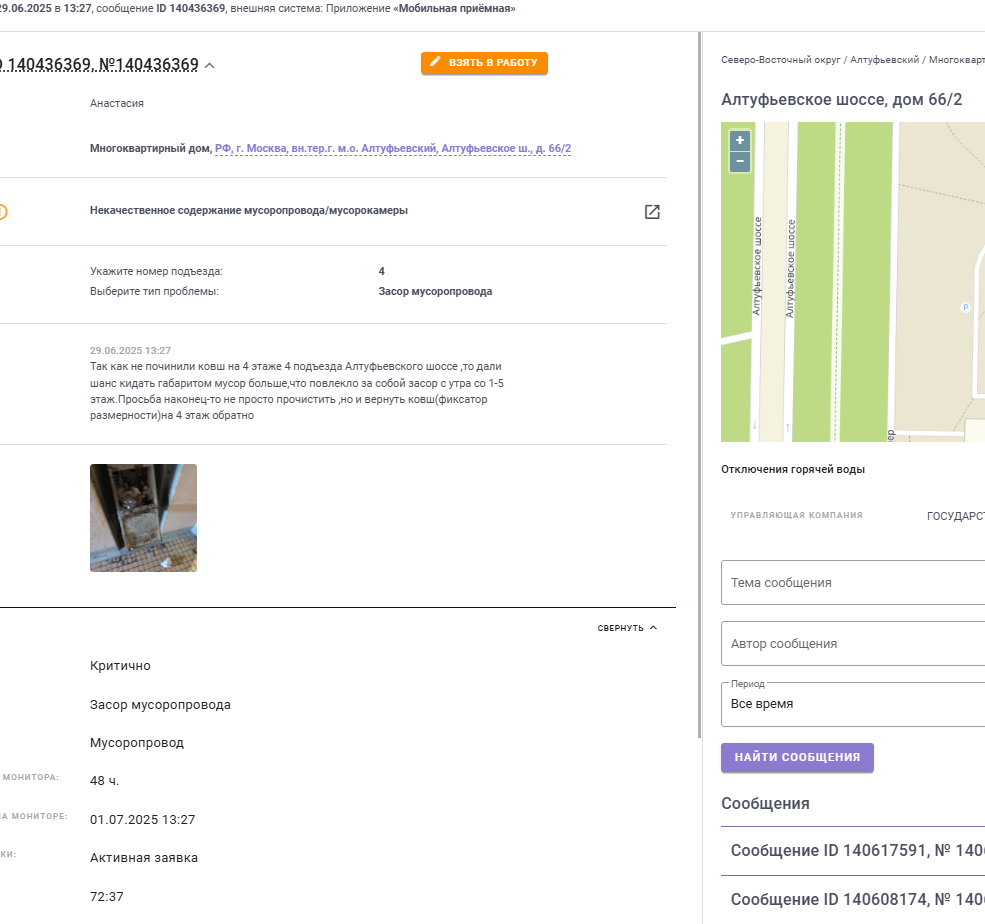Click the 'Взять в работу' button
Viewport: 985px width, 924px height.
click(x=484, y=63)
